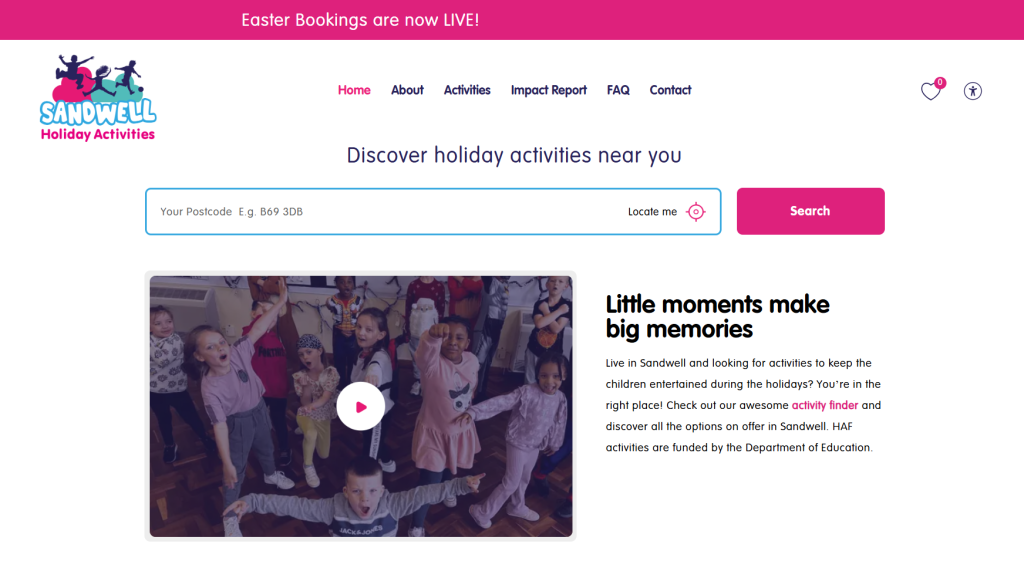Open the accessibility options icon
The width and height of the screenshot is (1024, 578).
coord(972,91)
